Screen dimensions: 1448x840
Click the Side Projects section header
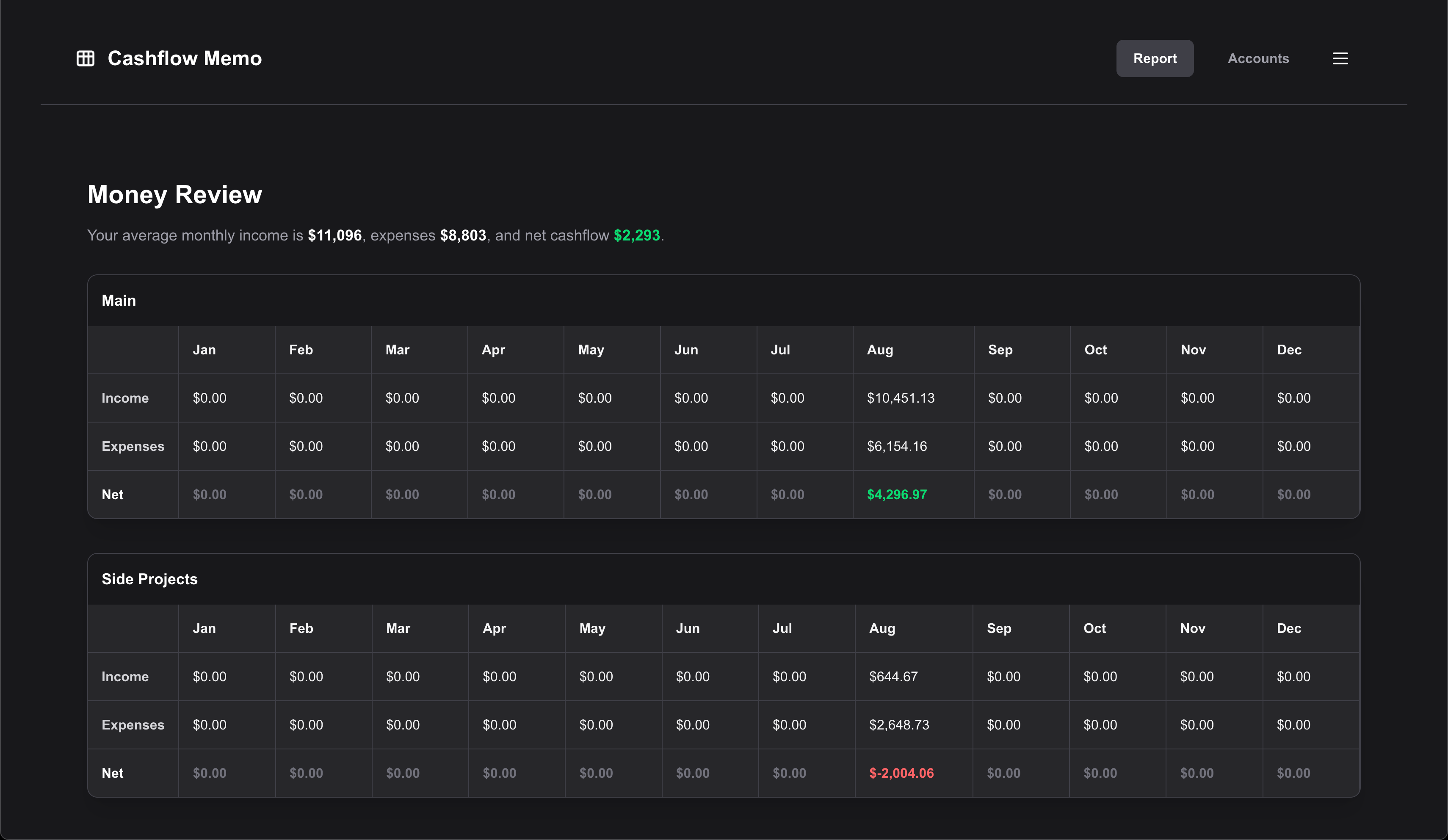tap(149, 579)
